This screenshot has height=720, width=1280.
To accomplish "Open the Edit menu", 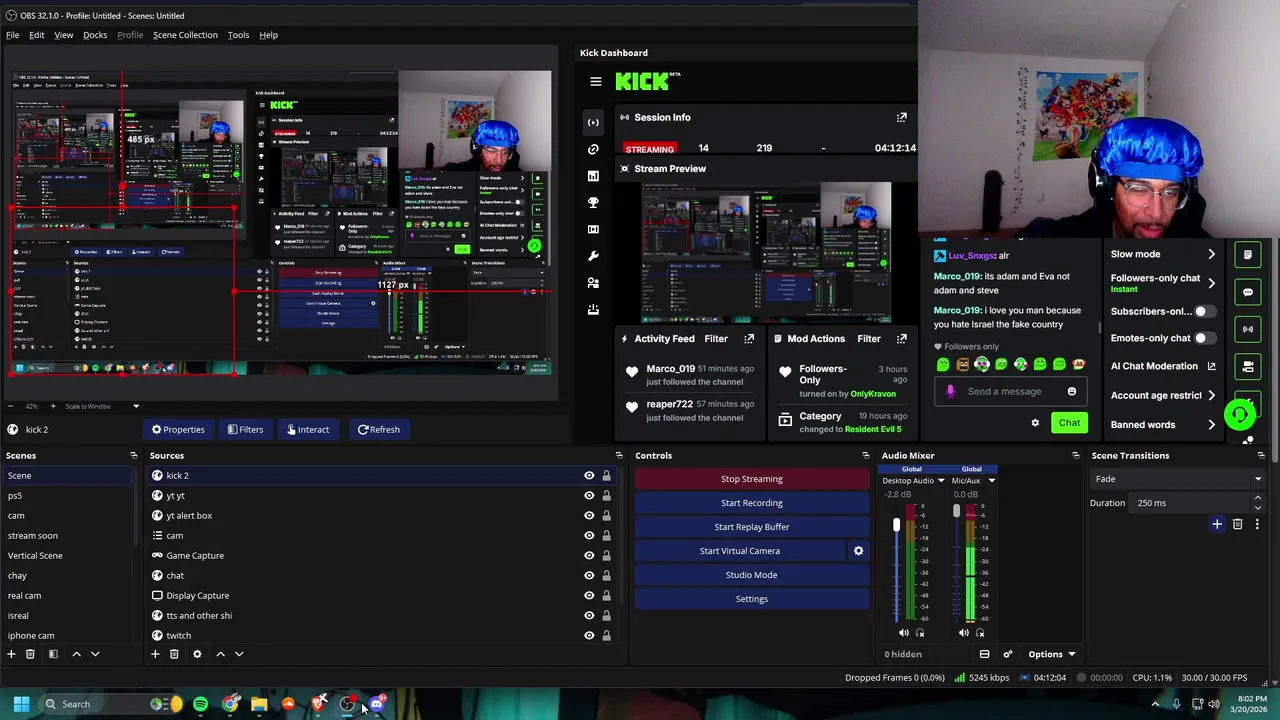I will 36,35.
